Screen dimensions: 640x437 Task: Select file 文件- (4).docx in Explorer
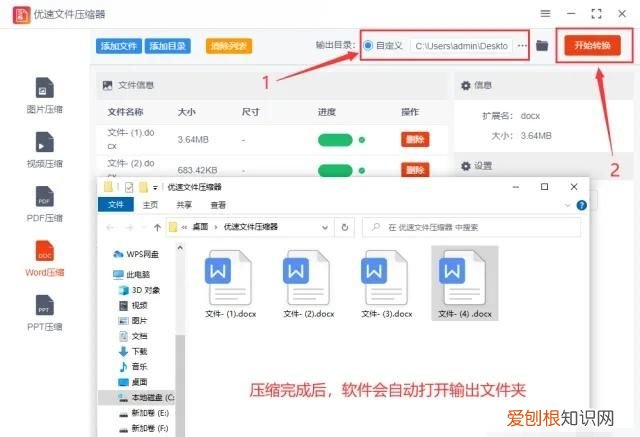[x=464, y=283]
